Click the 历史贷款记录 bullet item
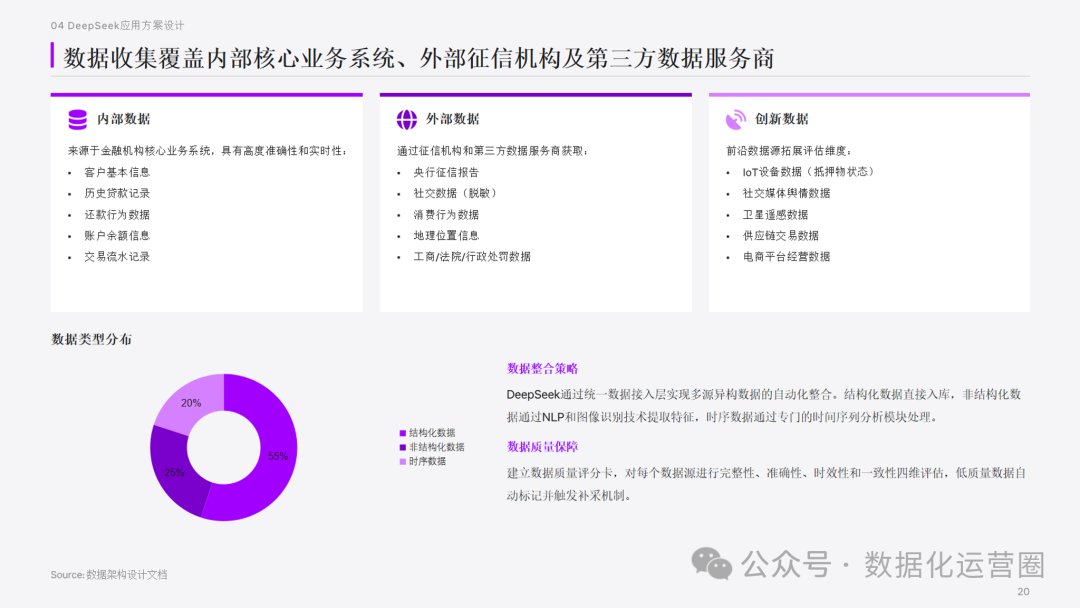 (x=117, y=193)
